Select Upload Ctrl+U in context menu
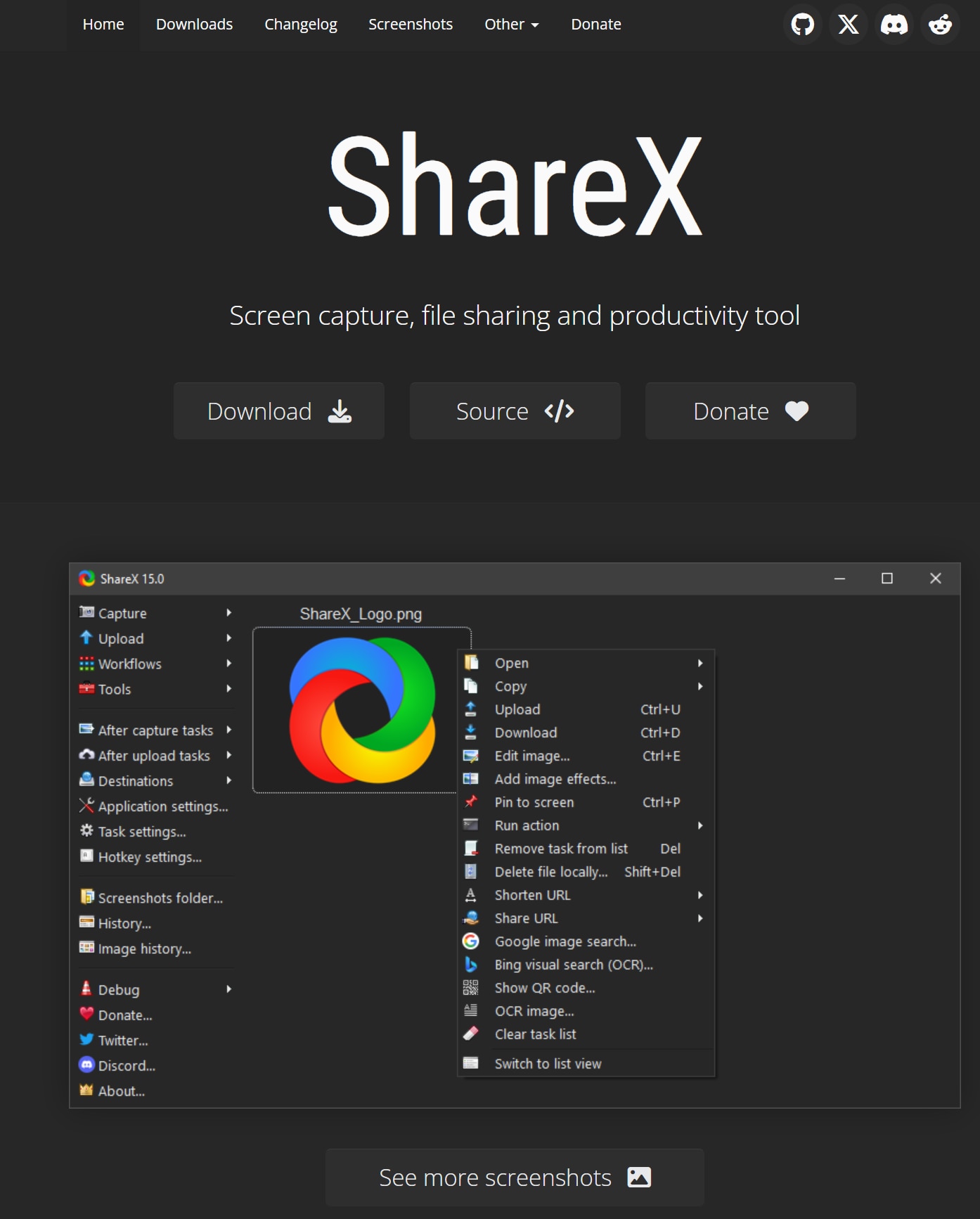980x1219 pixels. coord(586,709)
